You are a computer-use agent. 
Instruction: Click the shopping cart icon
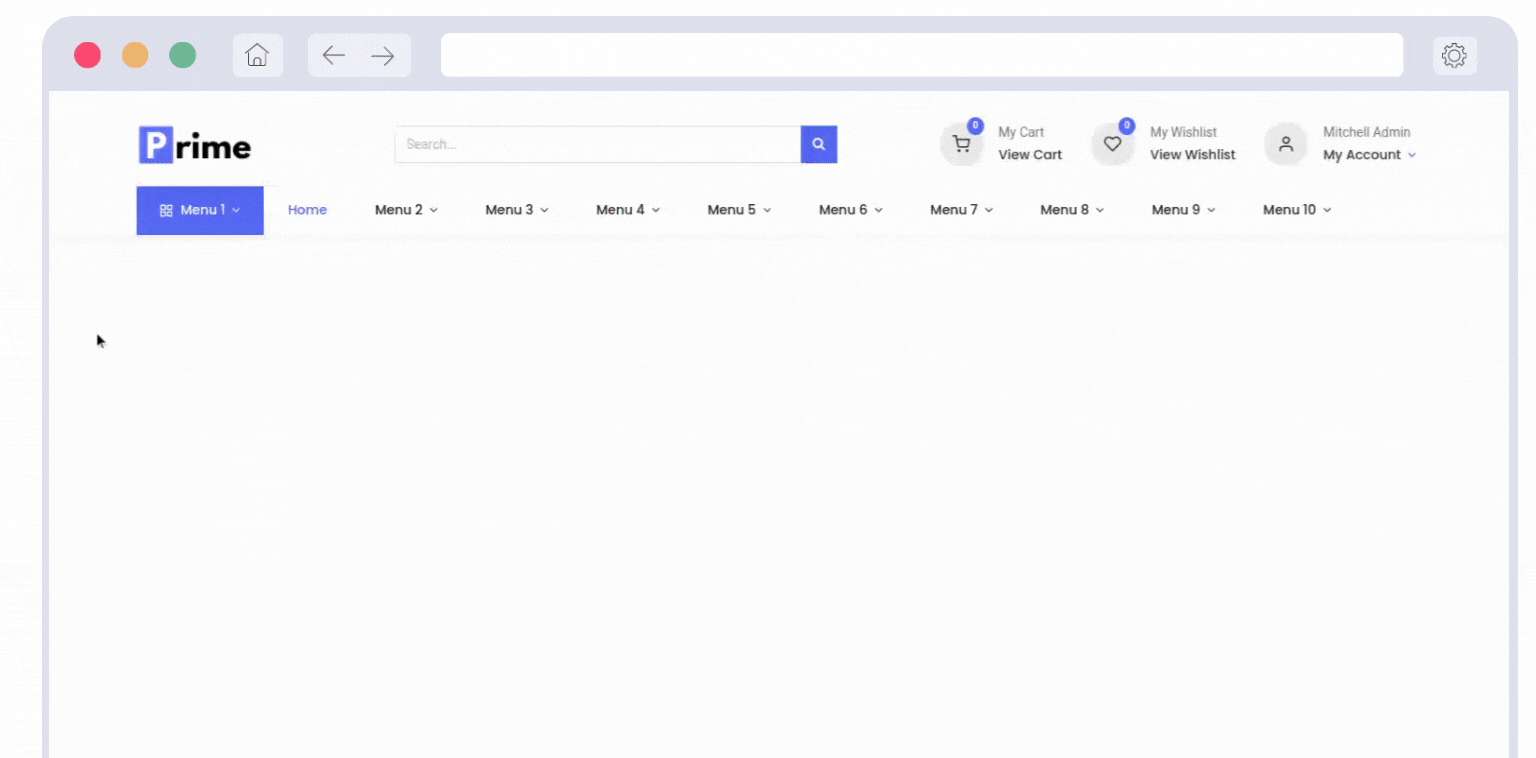[961, 145]
